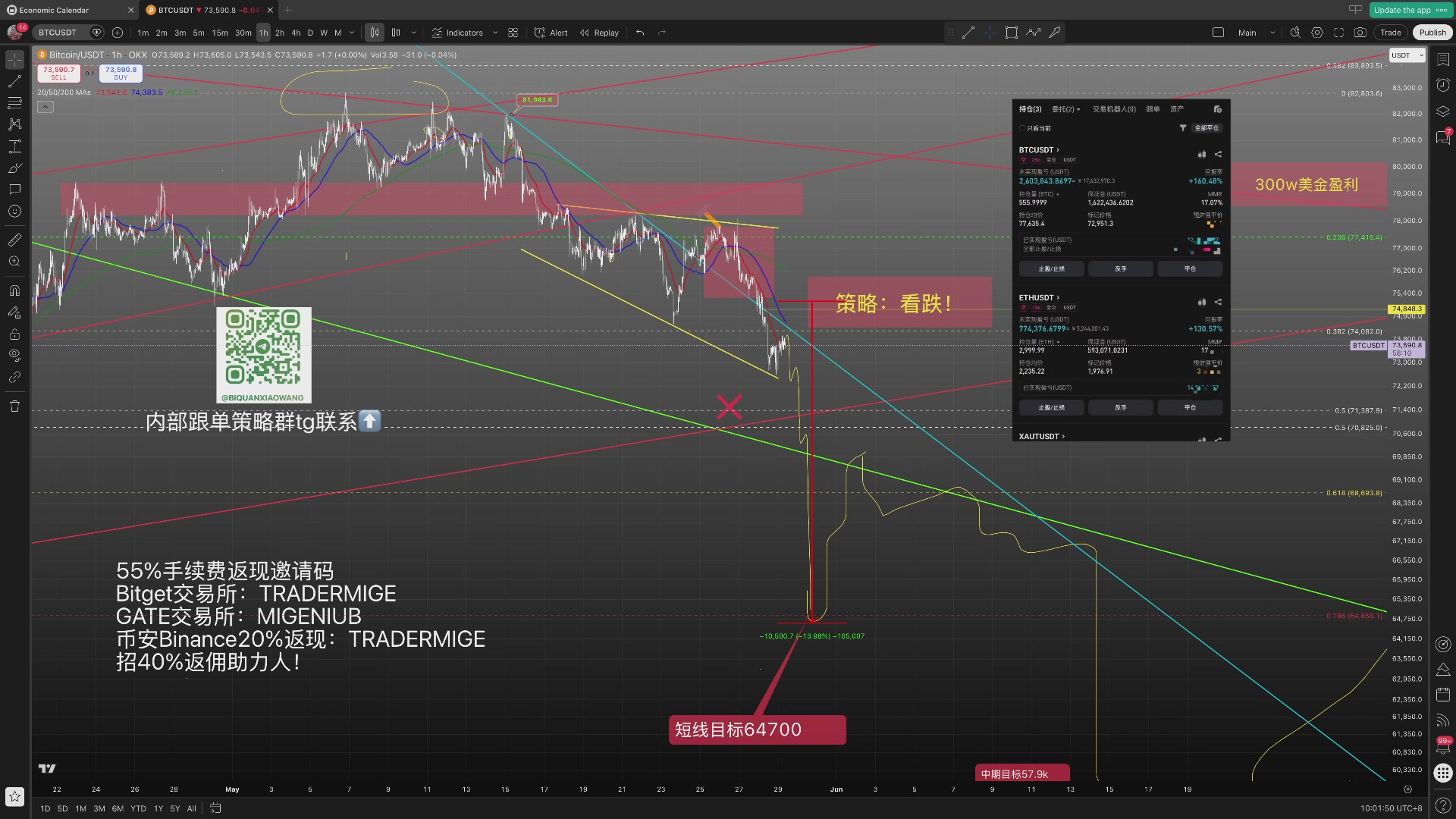Click the 73,590.8 BUY price button
The height and width of the screenshot is (819, 1456).
point(121,73)
